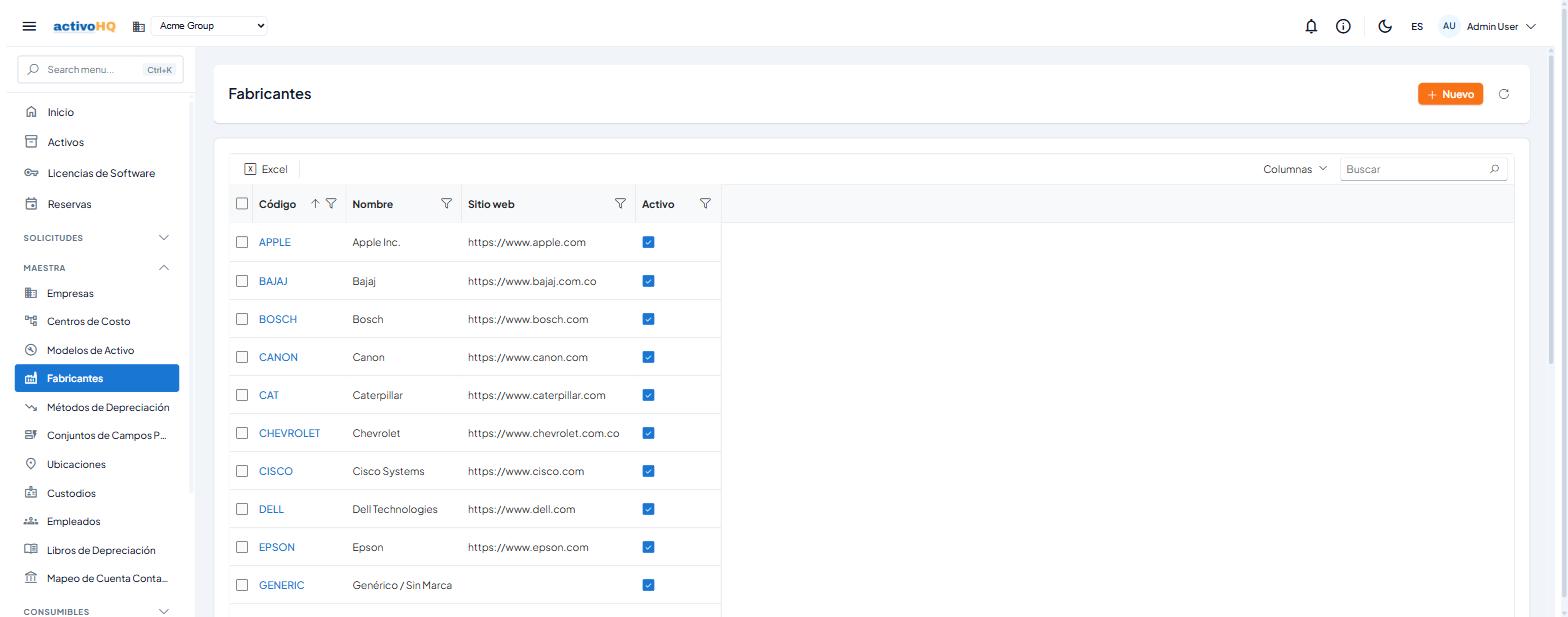
Task: Open the GENERIC code link
Action: 281,585
